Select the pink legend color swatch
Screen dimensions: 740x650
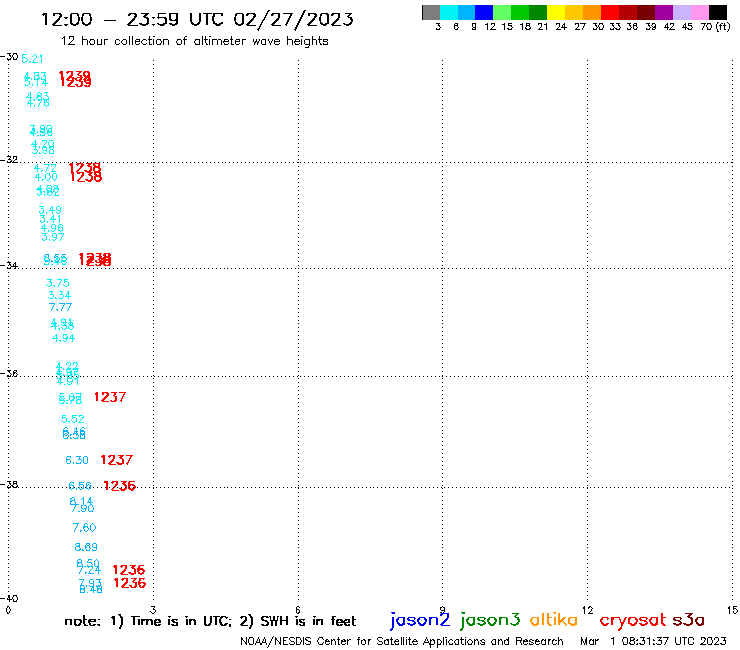click(700, 12)
